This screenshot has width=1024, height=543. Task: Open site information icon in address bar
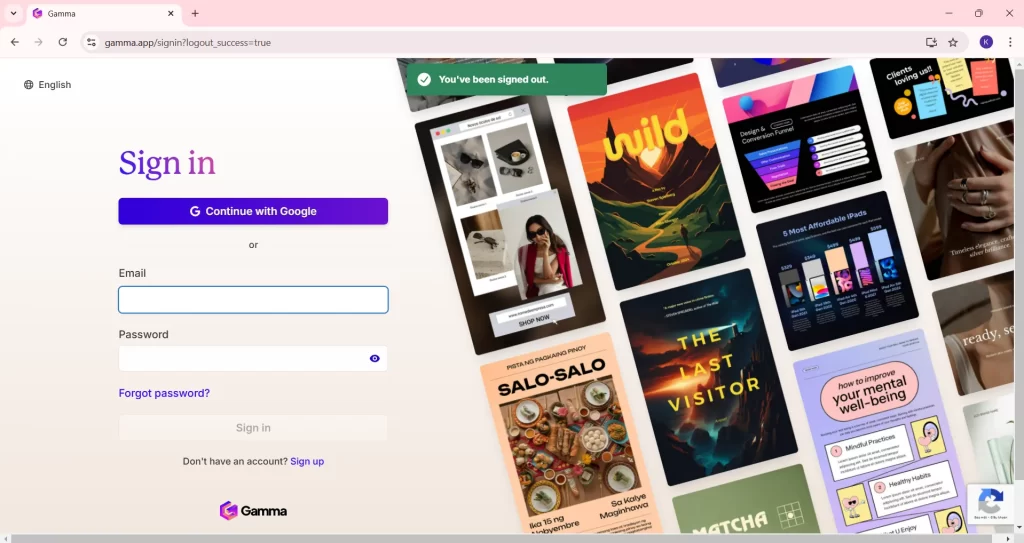tap(91, 43)
